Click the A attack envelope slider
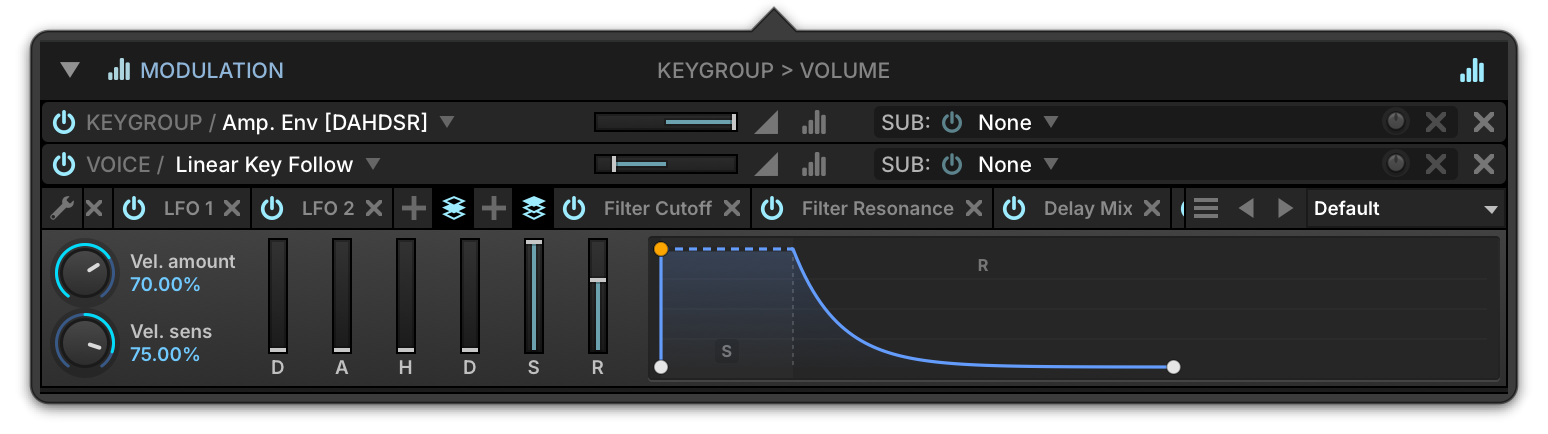 coord(342,296)
